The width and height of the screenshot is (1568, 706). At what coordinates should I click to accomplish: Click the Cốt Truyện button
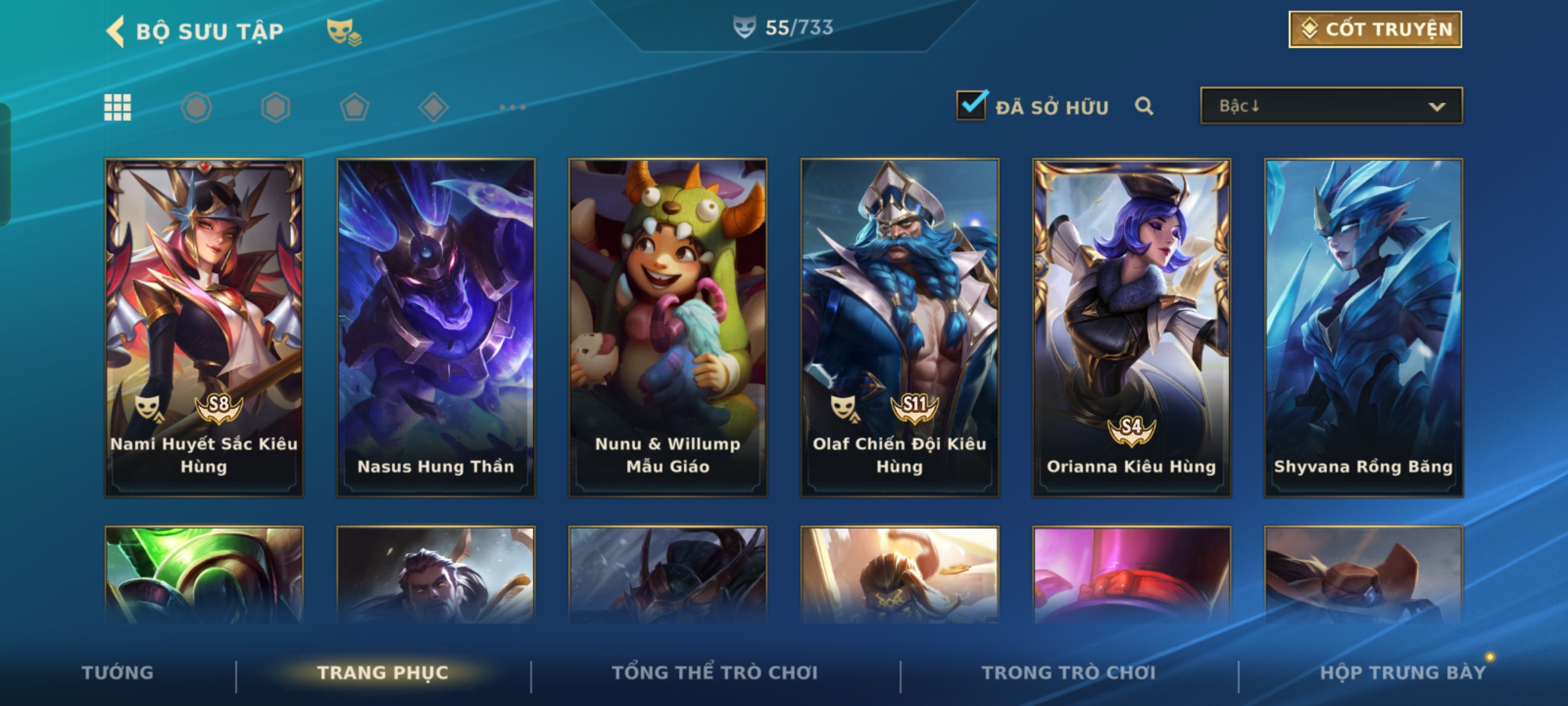coord(1375,29)
